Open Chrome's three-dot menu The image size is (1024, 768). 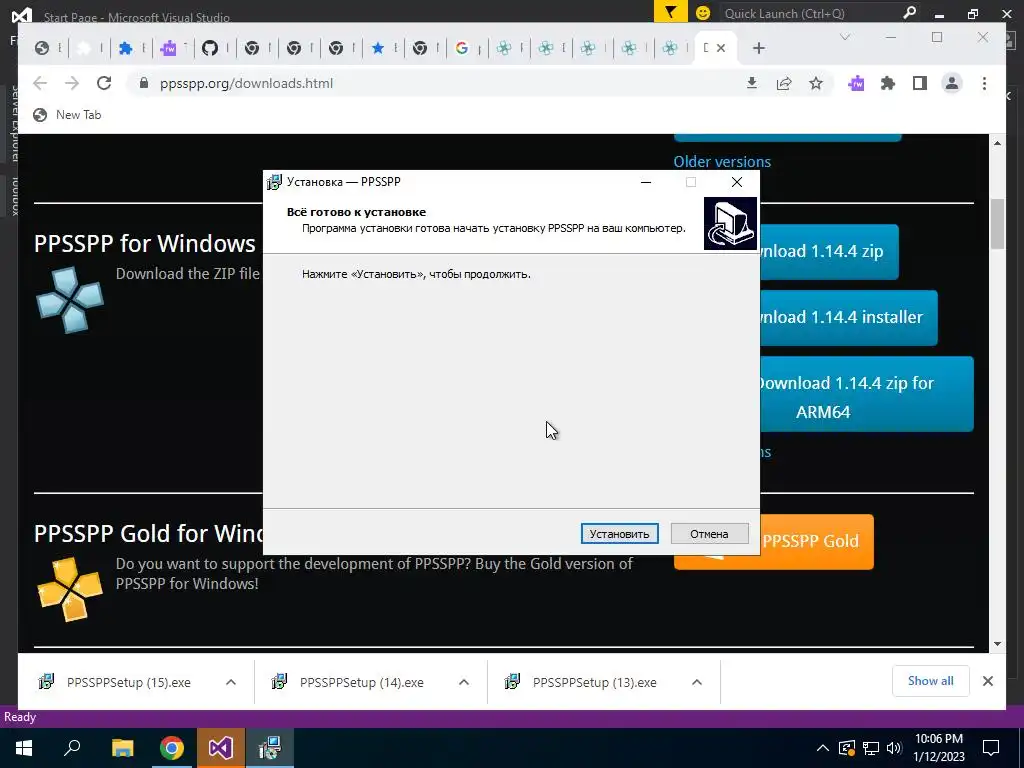[984, 83]
